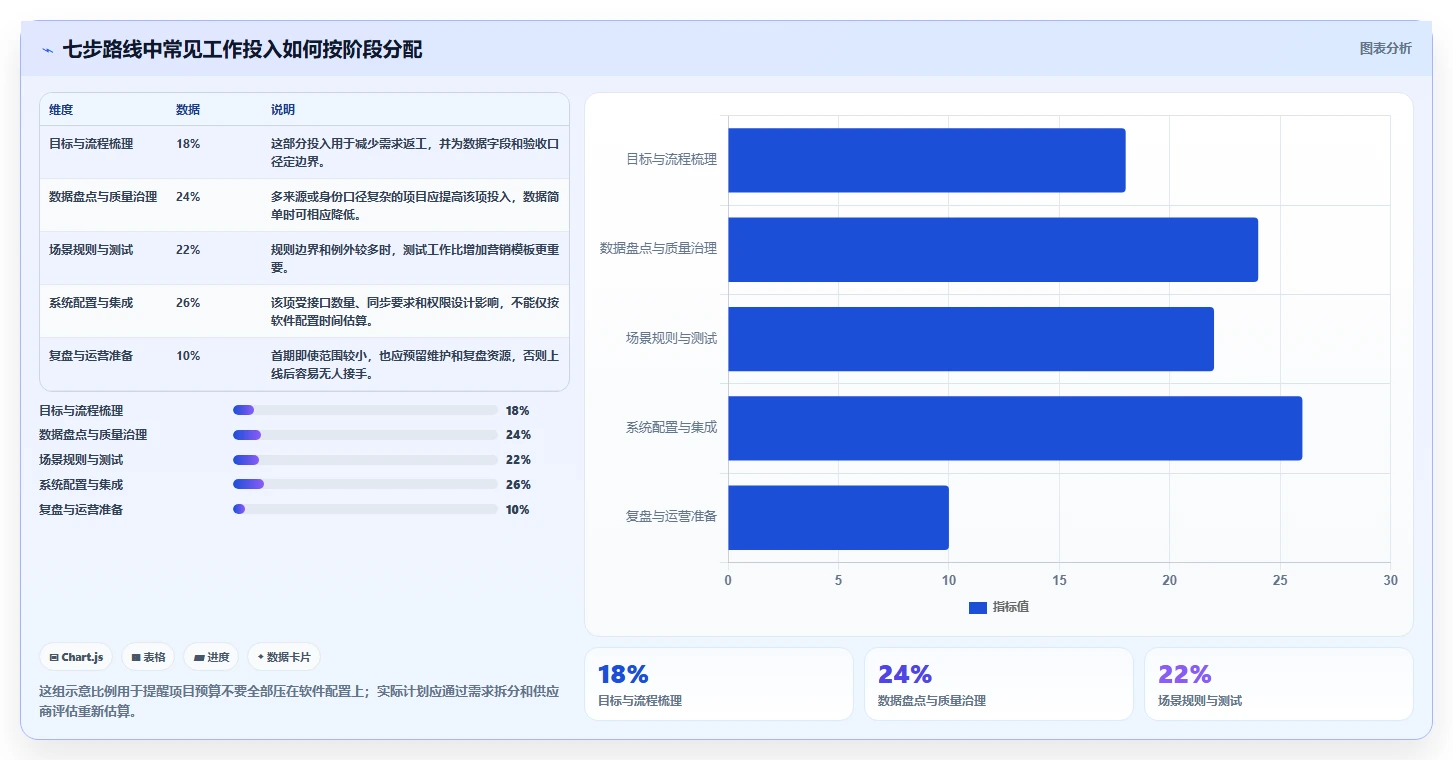Click the 数据 column header
1453x760 pixels.
[188, 110]
